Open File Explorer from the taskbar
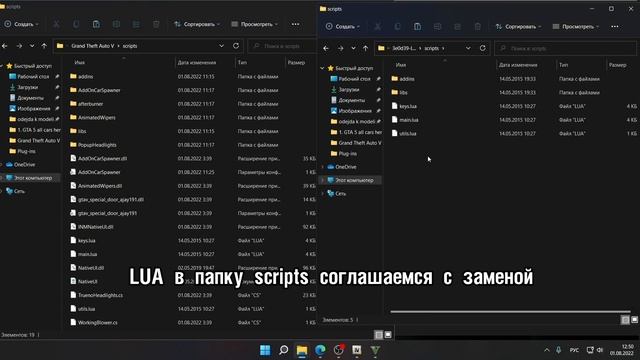This screenshot has width=640, height=360. (x=302, y=350)
